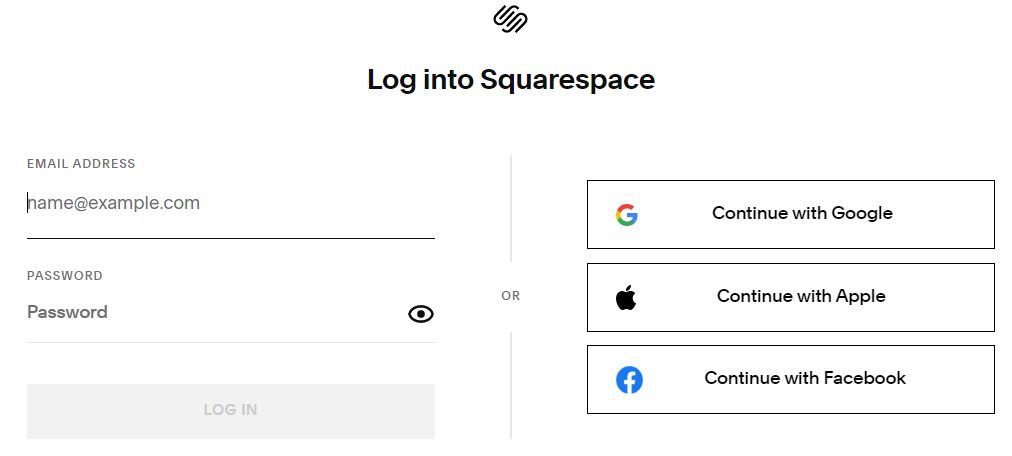Click the Facebook logo icon
This screenshot has width=1012, height=456.
pyautogui.click(x=629, y=380)
